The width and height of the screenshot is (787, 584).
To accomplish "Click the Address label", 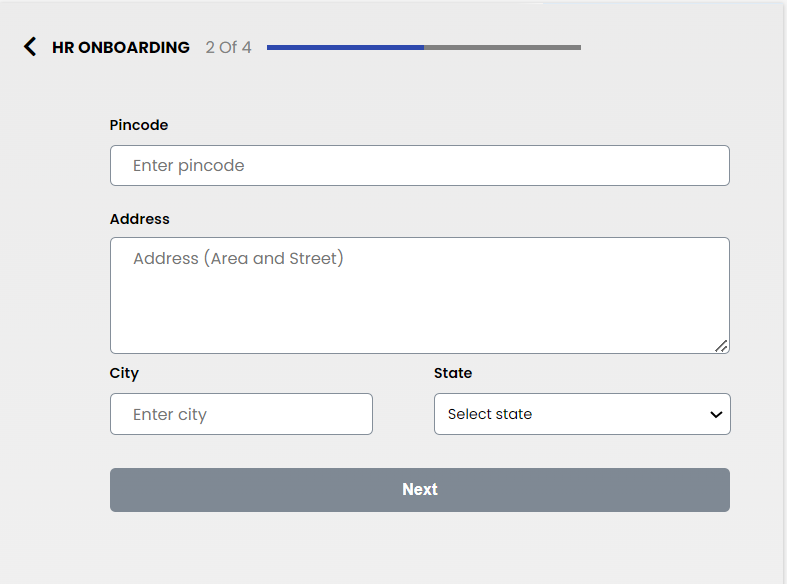I will coord(140,219).
